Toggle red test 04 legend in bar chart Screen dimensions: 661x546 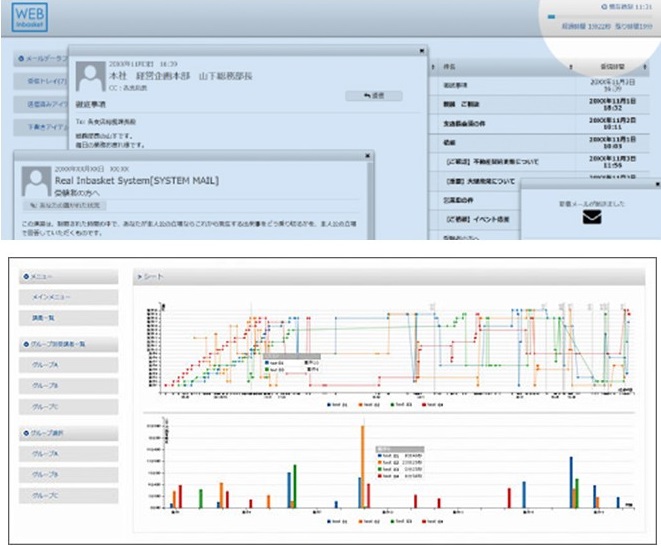coord(433,522)
